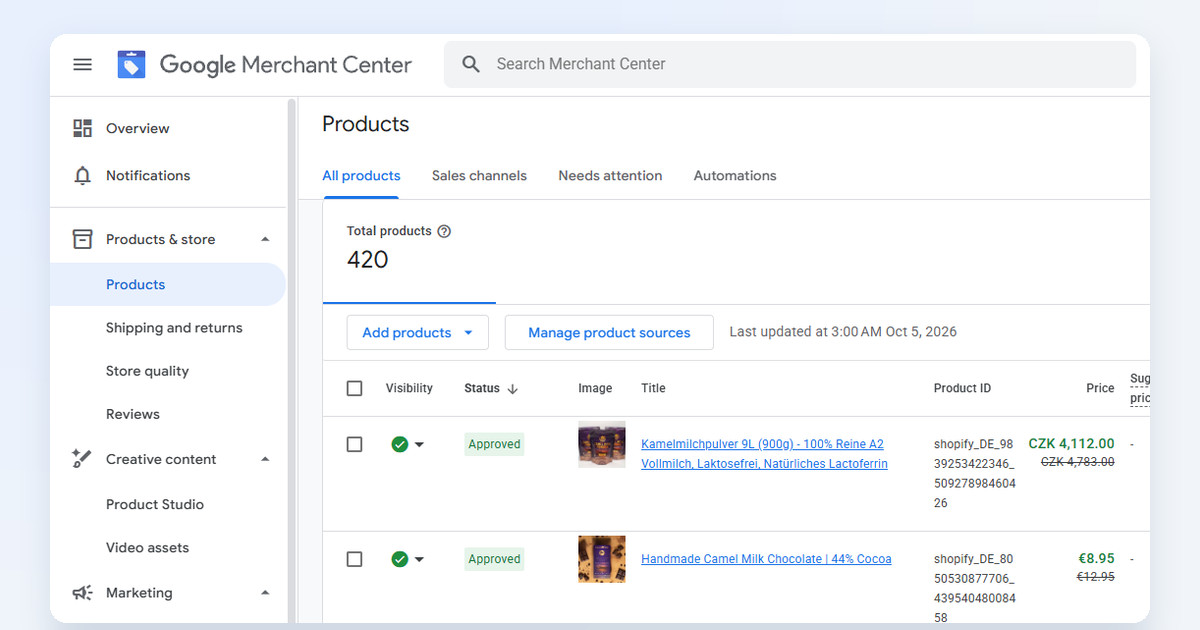Click Manage product sources button

[x=609, y=333]
